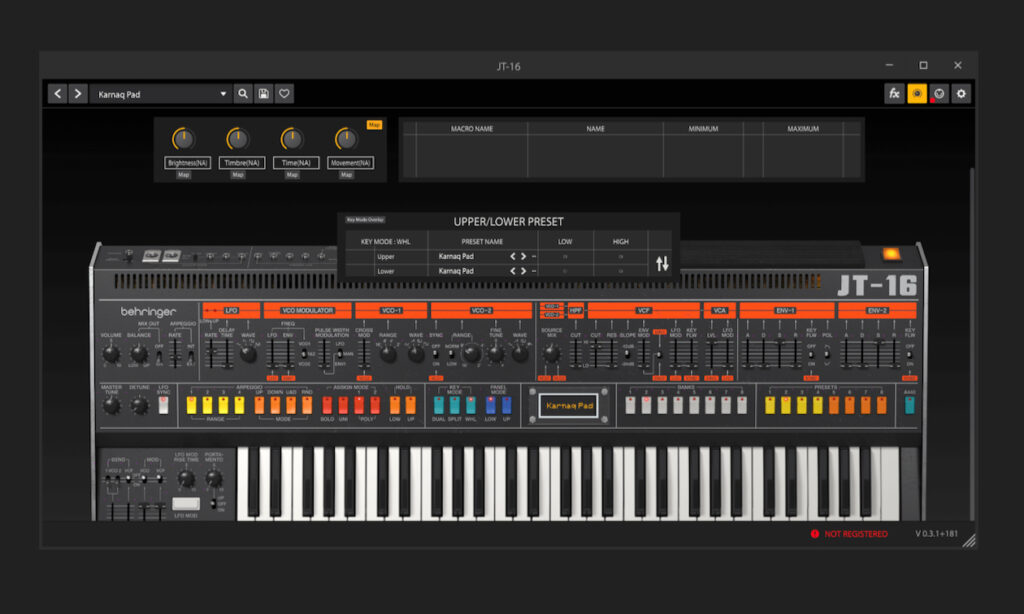Flip the ENV-1 Key Follow switch
This screenshot has height=614, width=1024.
(x=810, y=355)
